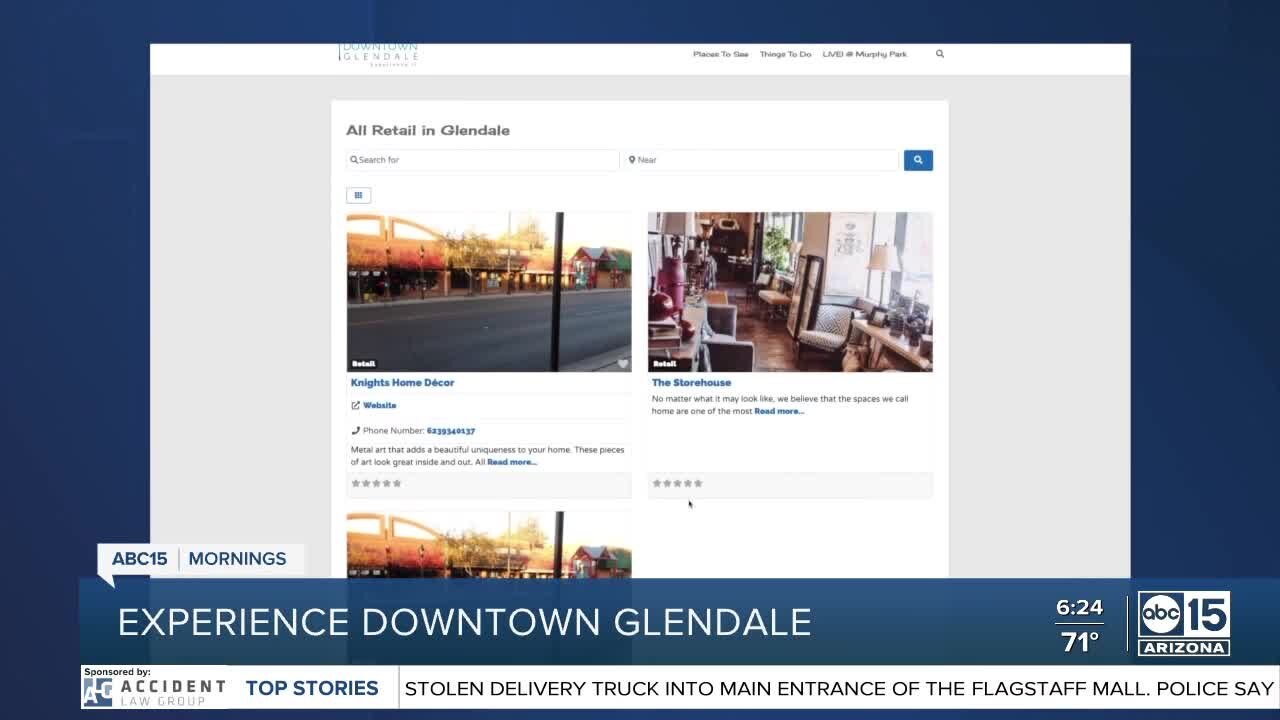Screen dimensions: 1280x720
Task: Rate Knights Home Décor with the stars
Action: [376, 483]
